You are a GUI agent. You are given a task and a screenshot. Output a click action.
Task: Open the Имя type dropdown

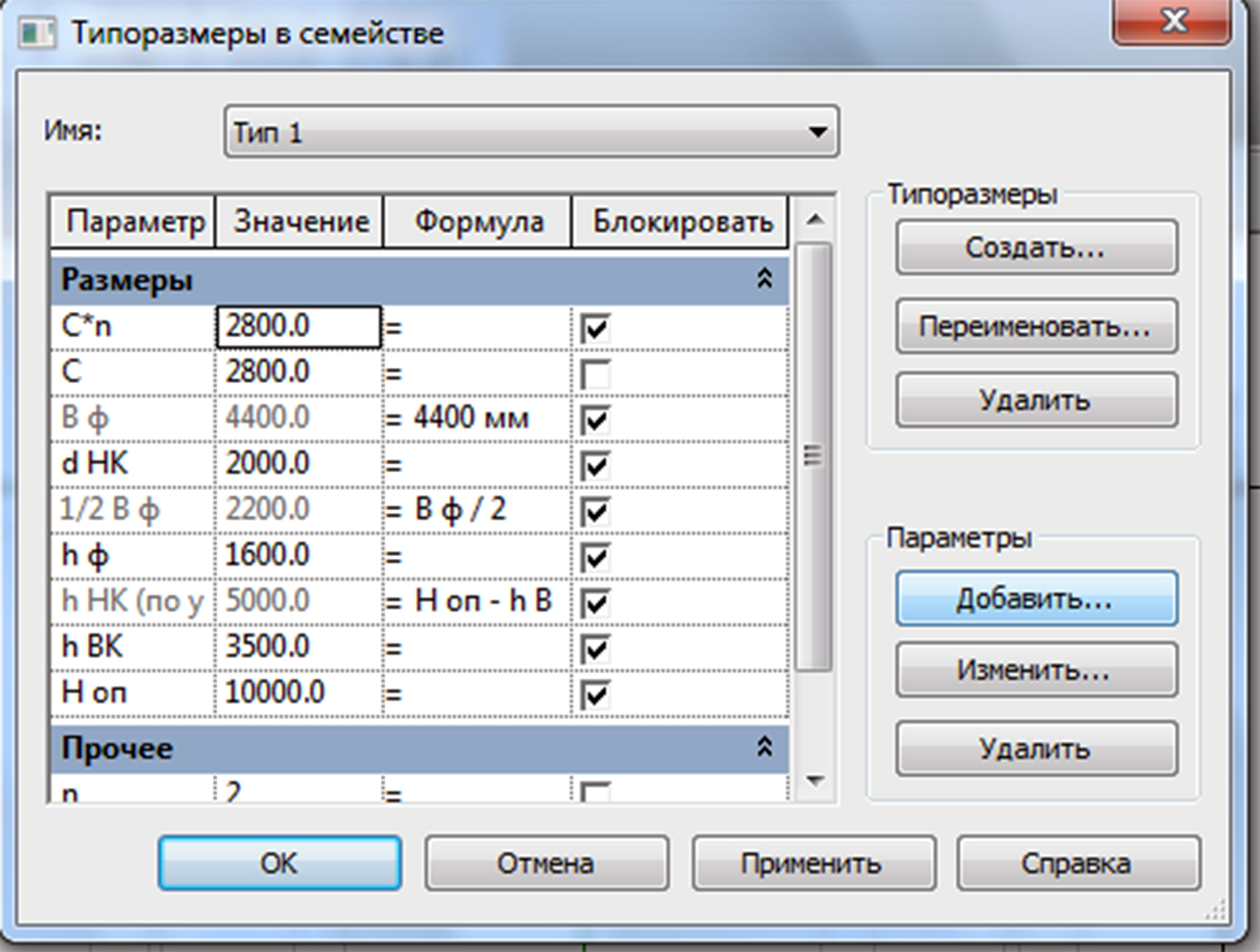(817, 132)
